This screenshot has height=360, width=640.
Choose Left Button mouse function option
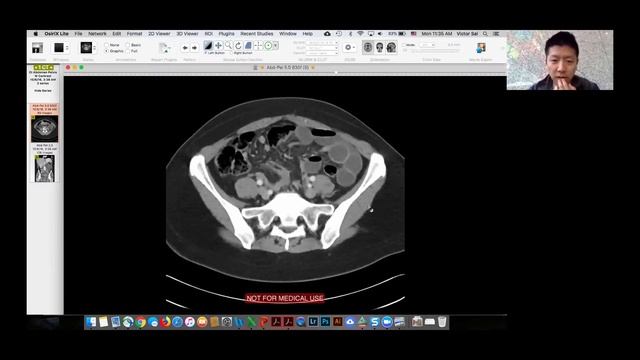pyautogui.click(x=215, y=53)
